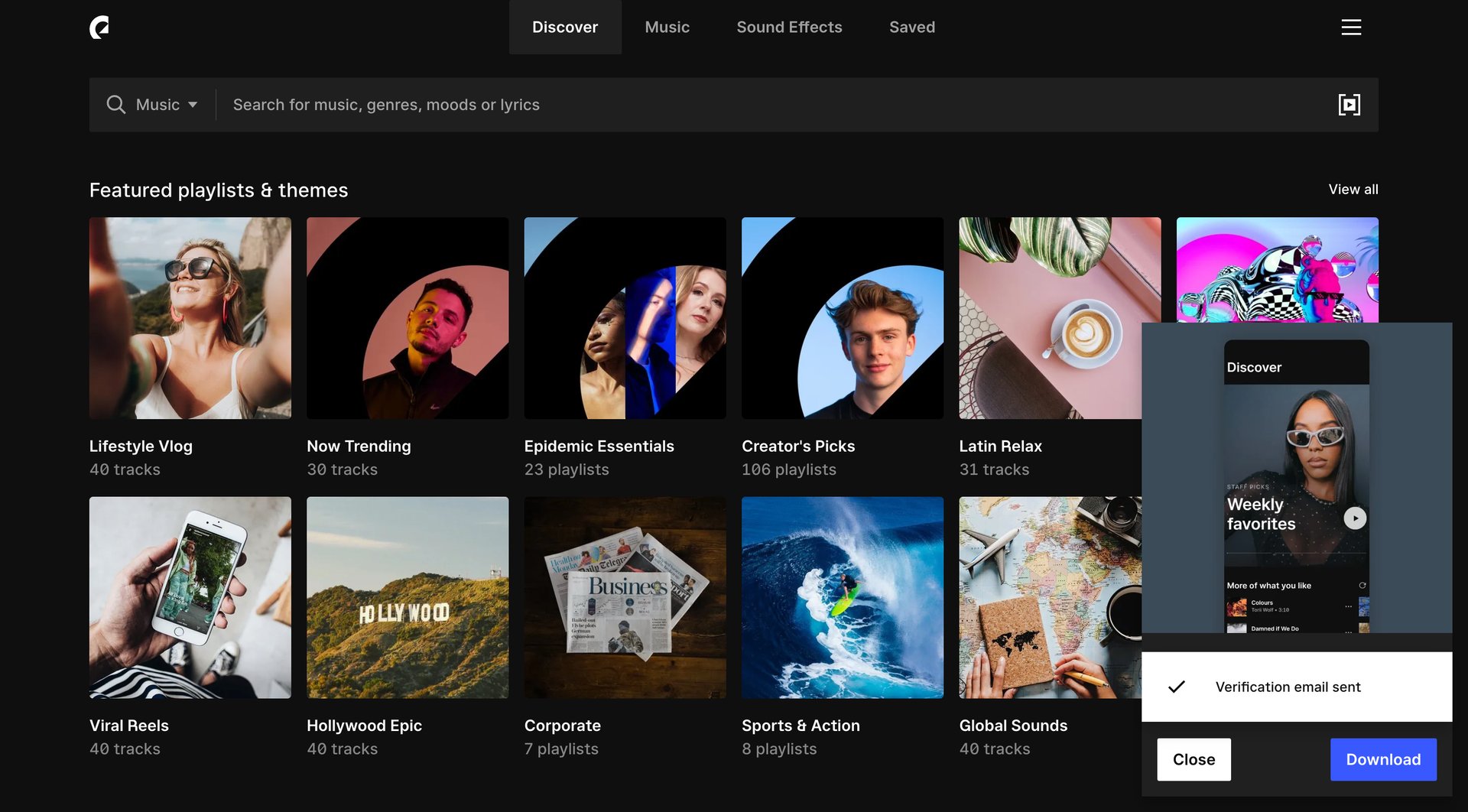Refresh the "More of what you like" suggestions

point(1361,585)
